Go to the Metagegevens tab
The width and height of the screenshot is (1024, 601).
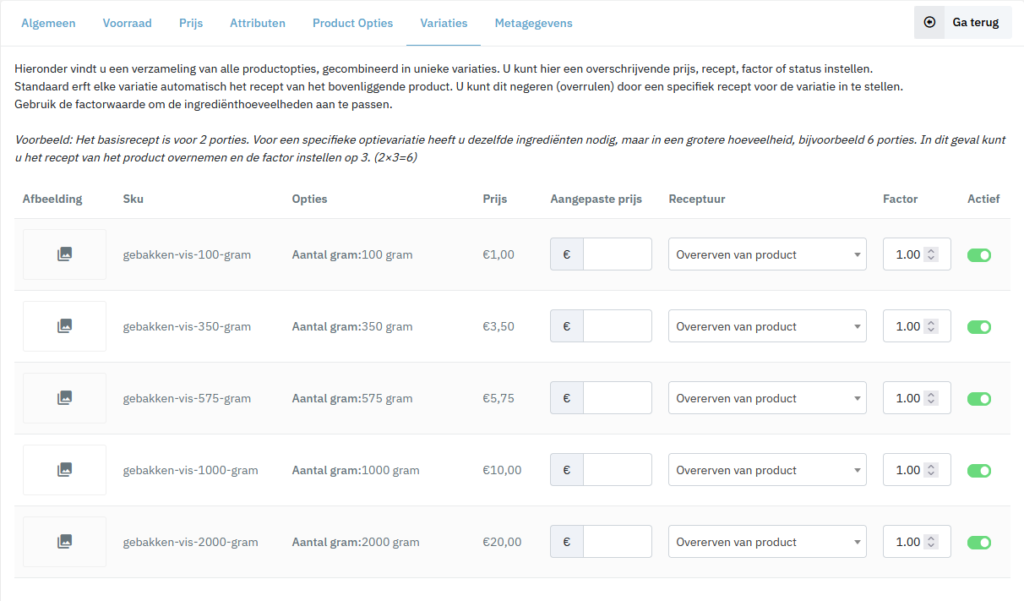533,23
